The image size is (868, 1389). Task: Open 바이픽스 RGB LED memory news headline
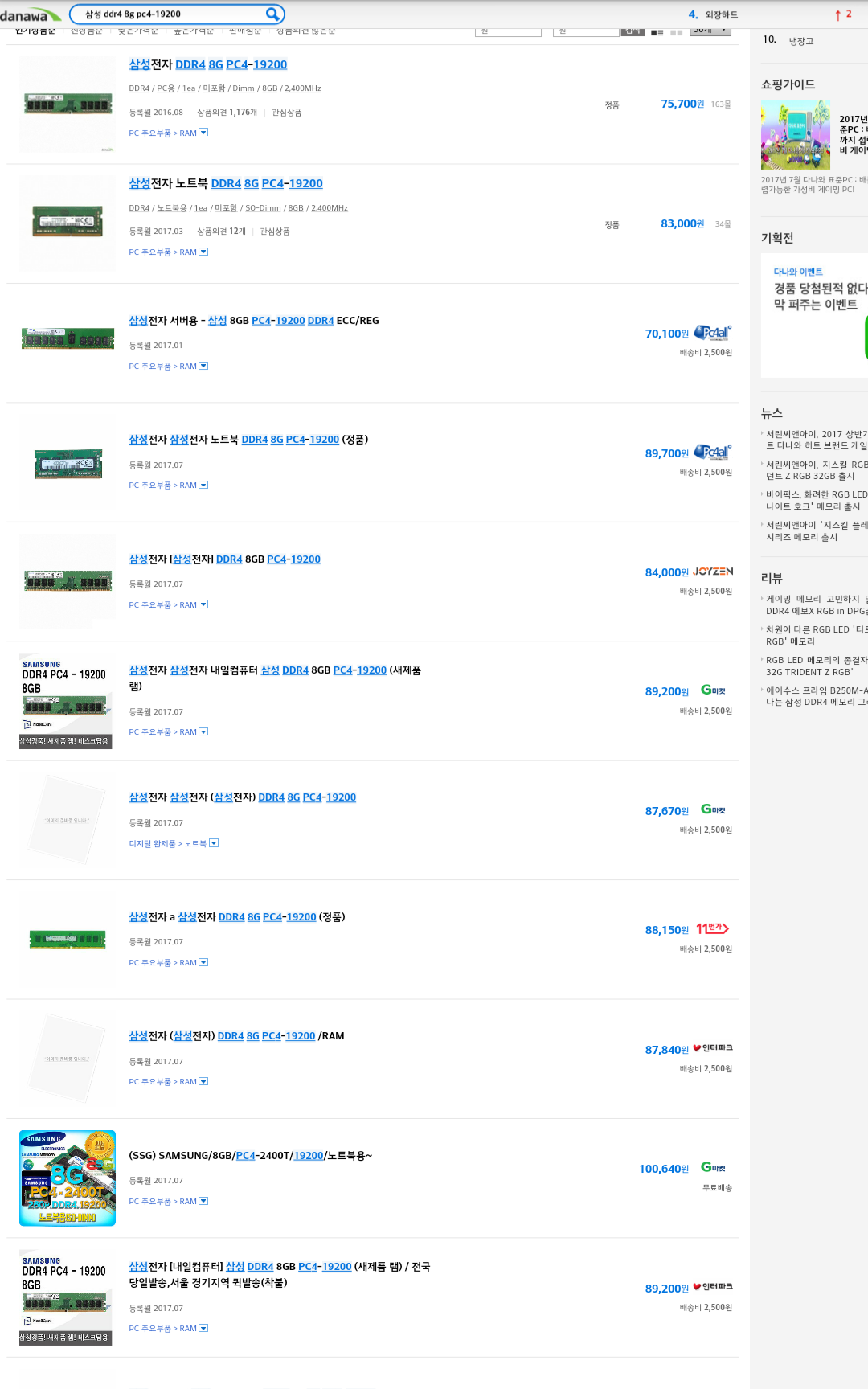(x=815, y=500)
